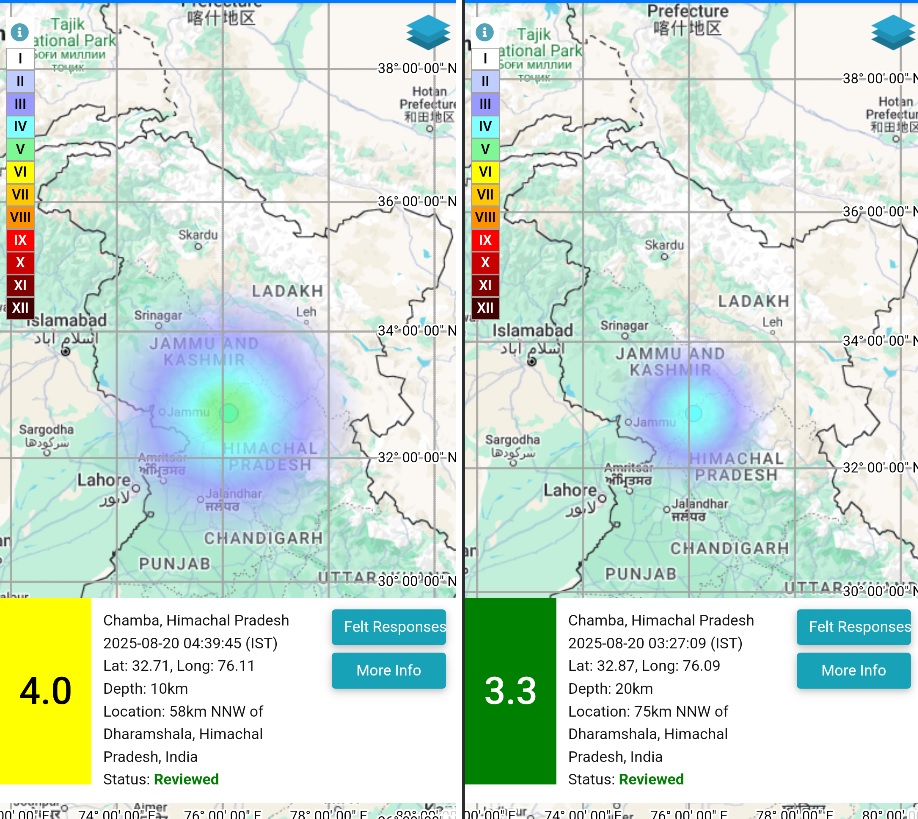Viewport: 918px width, 819px height.
Task: Click Srinagar label on the left map
Action: tap(158, 315)
